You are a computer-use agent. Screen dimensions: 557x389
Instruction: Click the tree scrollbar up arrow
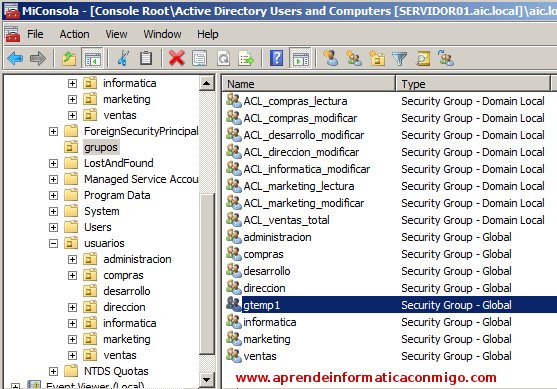pos(206,83)
